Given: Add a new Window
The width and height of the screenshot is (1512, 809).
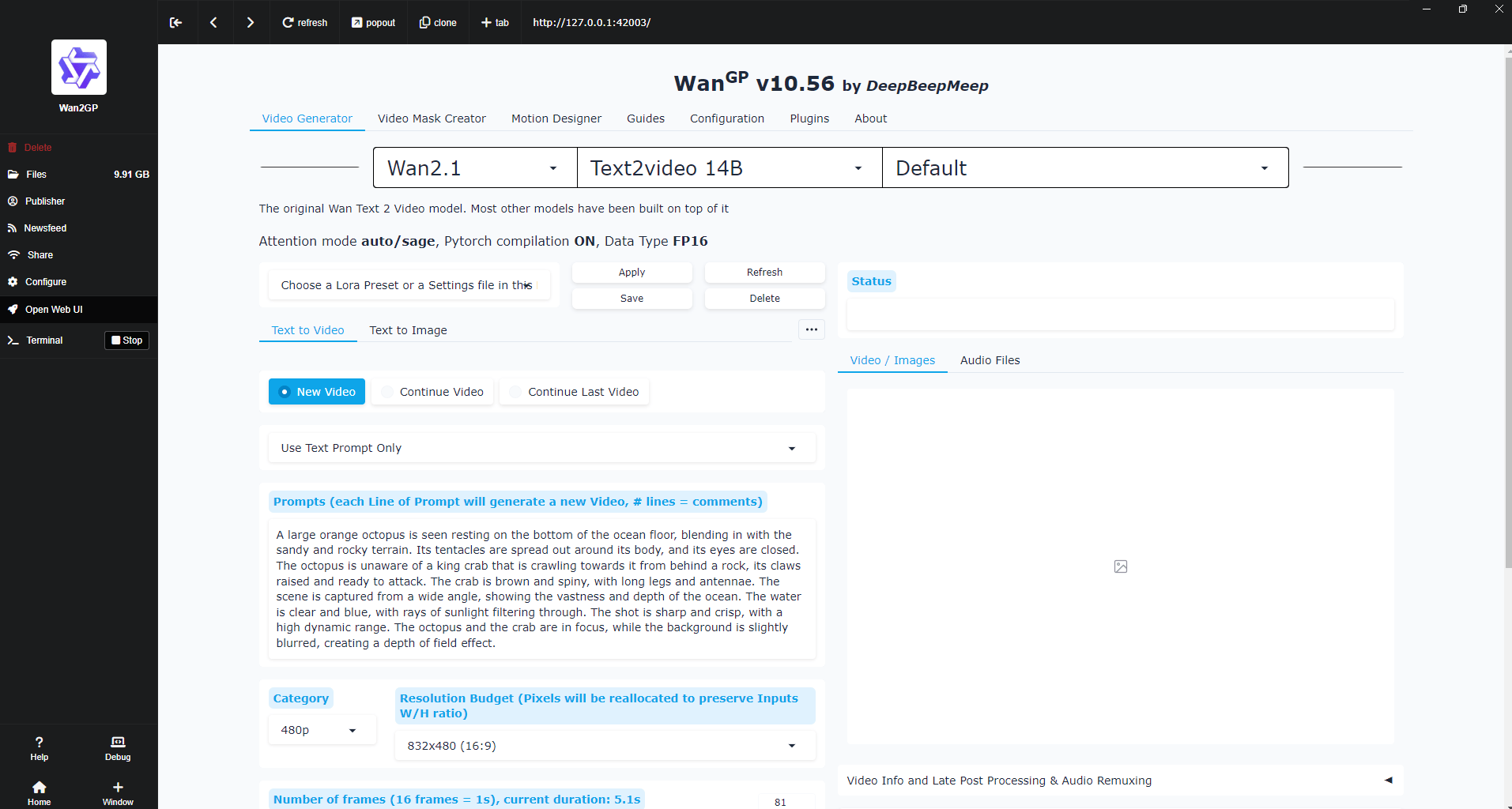Looking at the screenshot, I should coord(118,793).
